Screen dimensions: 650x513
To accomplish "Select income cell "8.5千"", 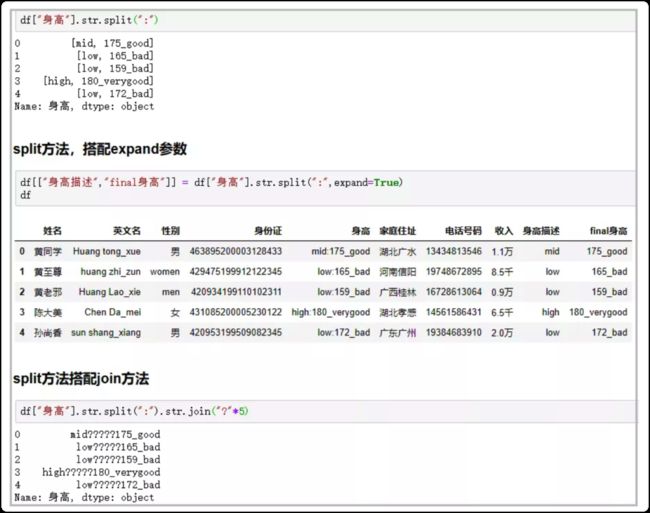I will point(502,272).
